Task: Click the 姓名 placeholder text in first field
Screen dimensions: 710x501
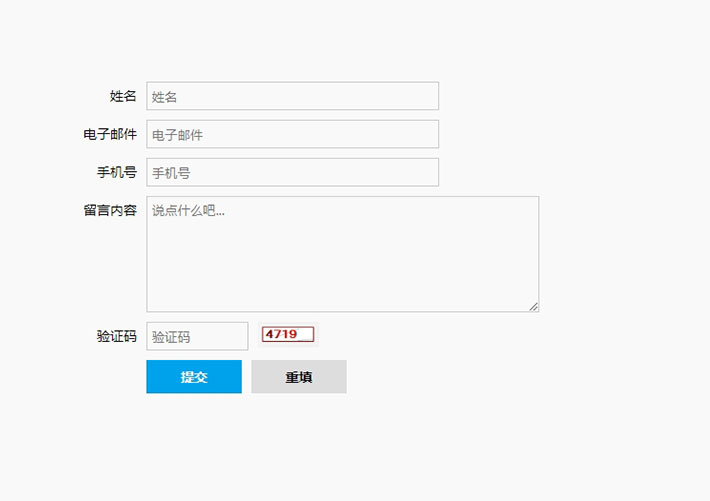Action: (x=164, y=97)
